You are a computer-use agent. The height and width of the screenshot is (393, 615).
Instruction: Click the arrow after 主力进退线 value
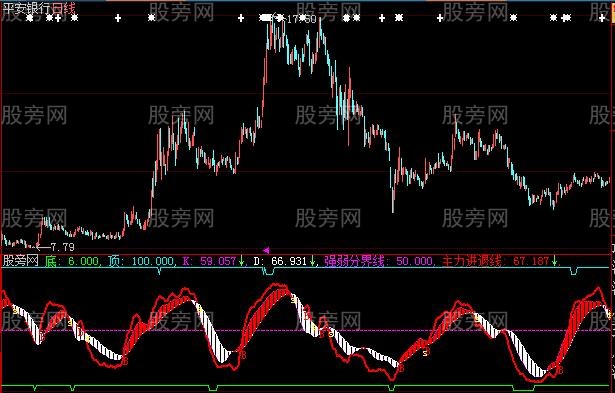[554, 261]
